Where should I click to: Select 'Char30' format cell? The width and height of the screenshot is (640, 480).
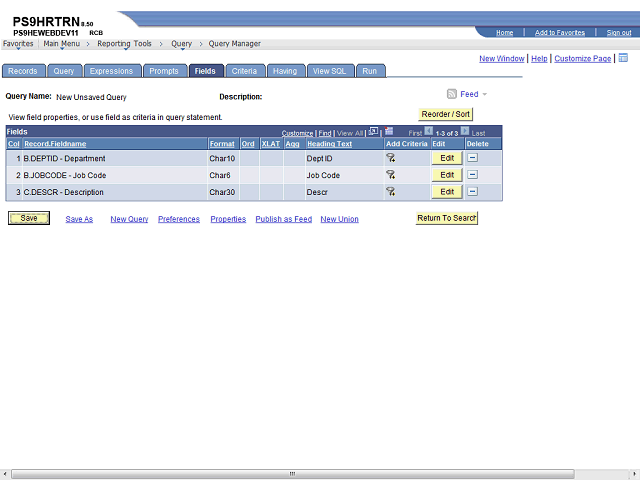[x=222, y=192]
